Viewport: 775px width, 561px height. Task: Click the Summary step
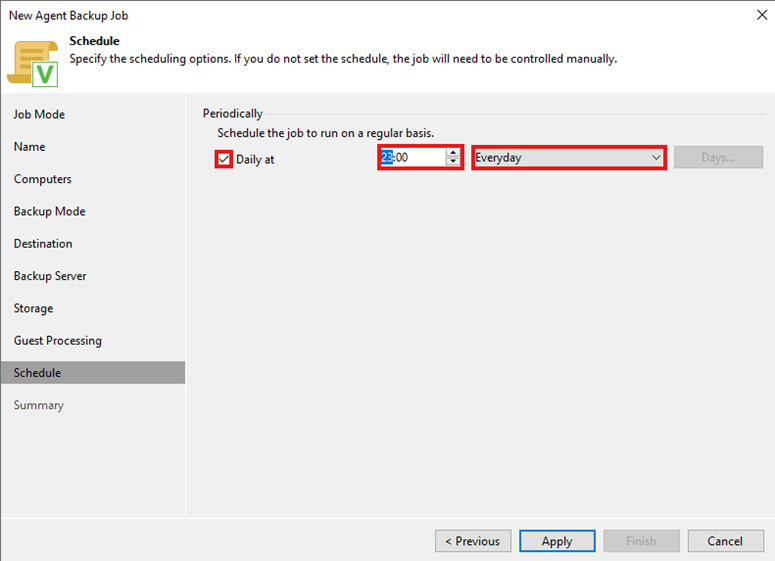(x=39, y=405)
